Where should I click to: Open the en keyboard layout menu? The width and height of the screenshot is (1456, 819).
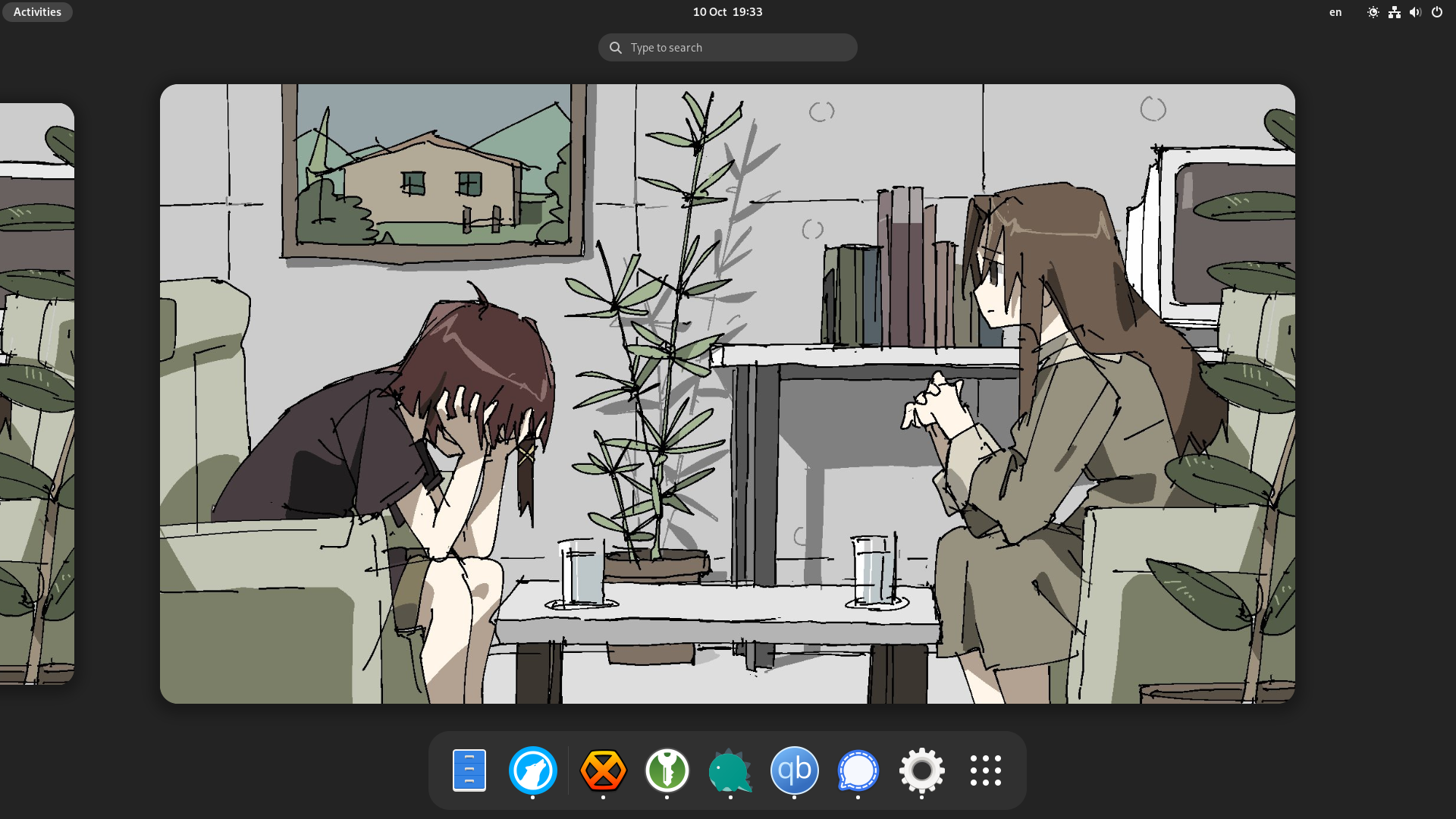pos(1335,12)
